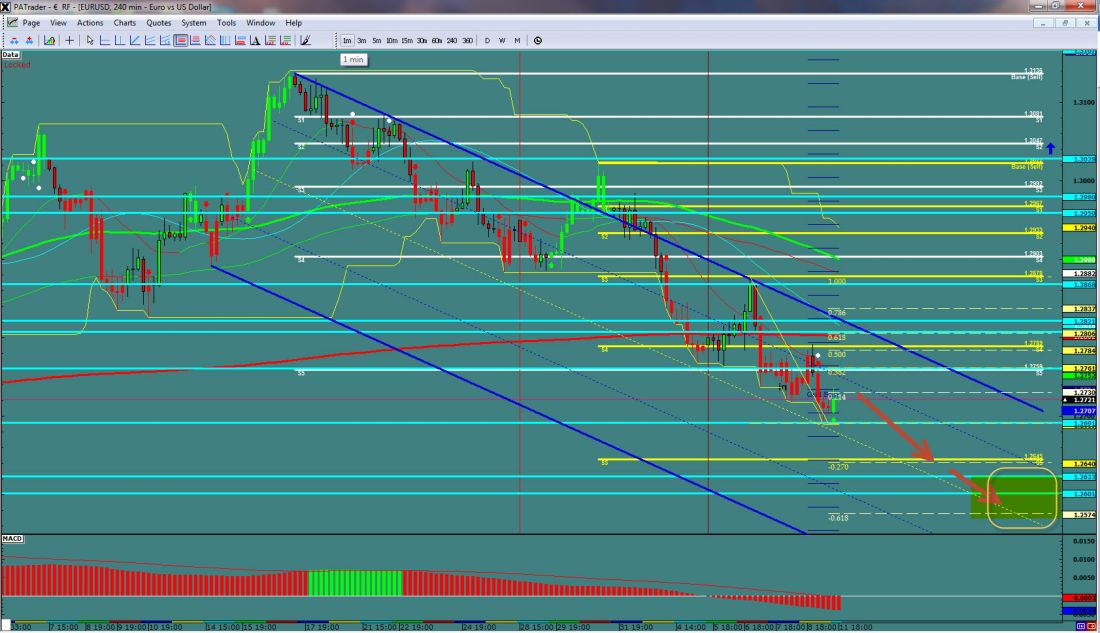Image resolution: width=1100 pixels, height=633 pixels.
Task: Open the Tools dropdown menu
Action: [227, 22]
